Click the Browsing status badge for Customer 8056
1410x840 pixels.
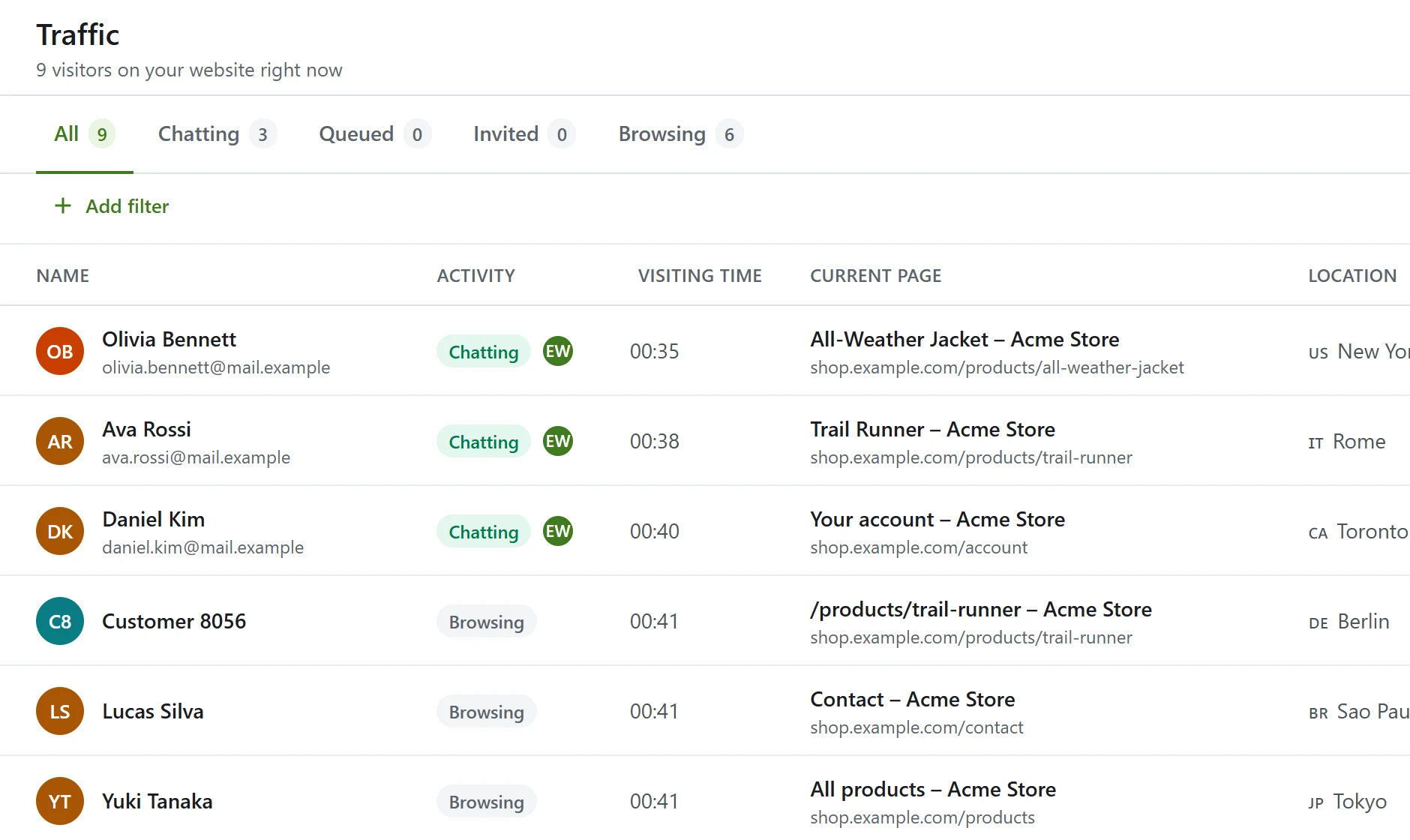(x=487, y=622)
